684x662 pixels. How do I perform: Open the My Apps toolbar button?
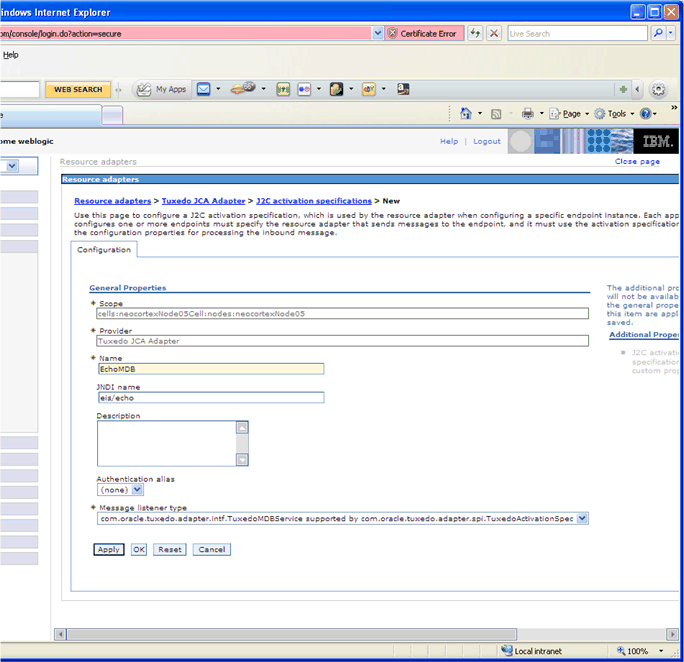pyautogui.click(x=162, y=89)
